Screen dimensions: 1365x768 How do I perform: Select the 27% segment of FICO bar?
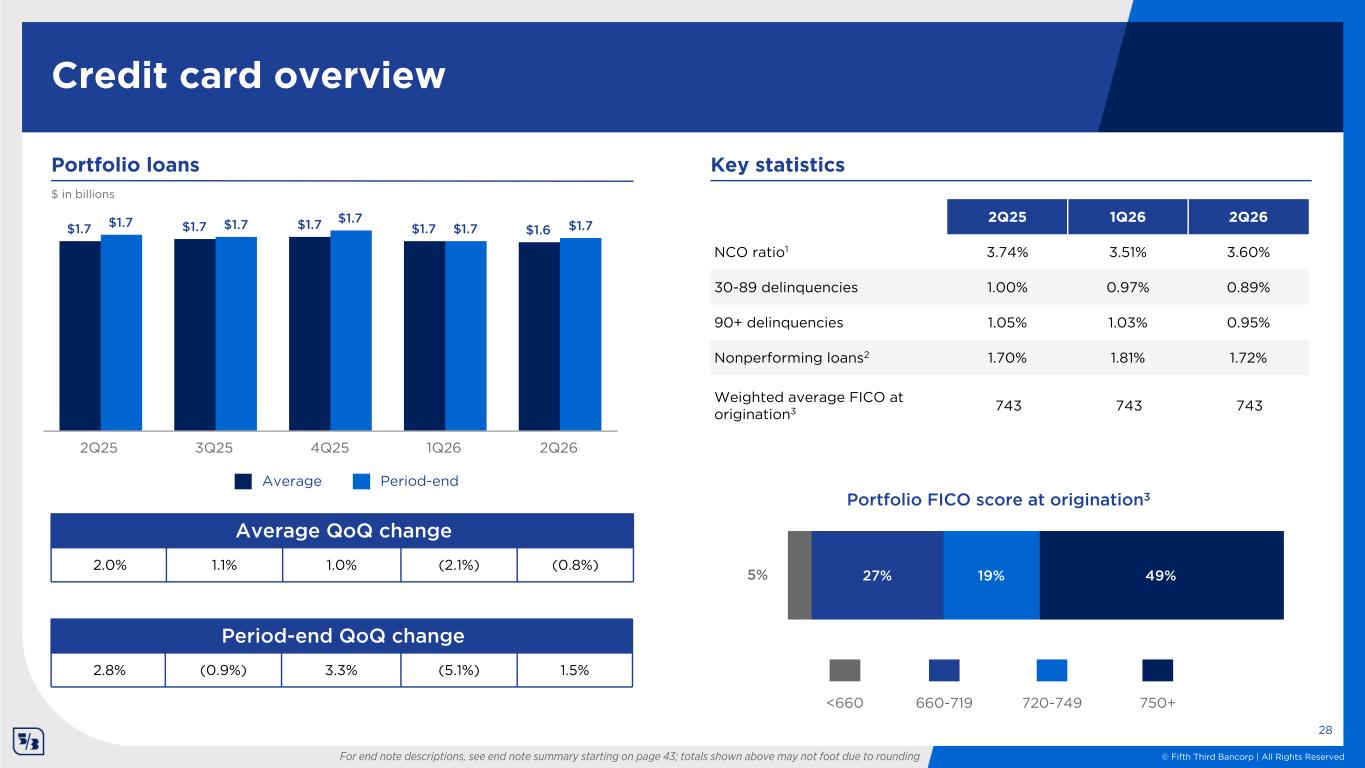tap(877, 575)
